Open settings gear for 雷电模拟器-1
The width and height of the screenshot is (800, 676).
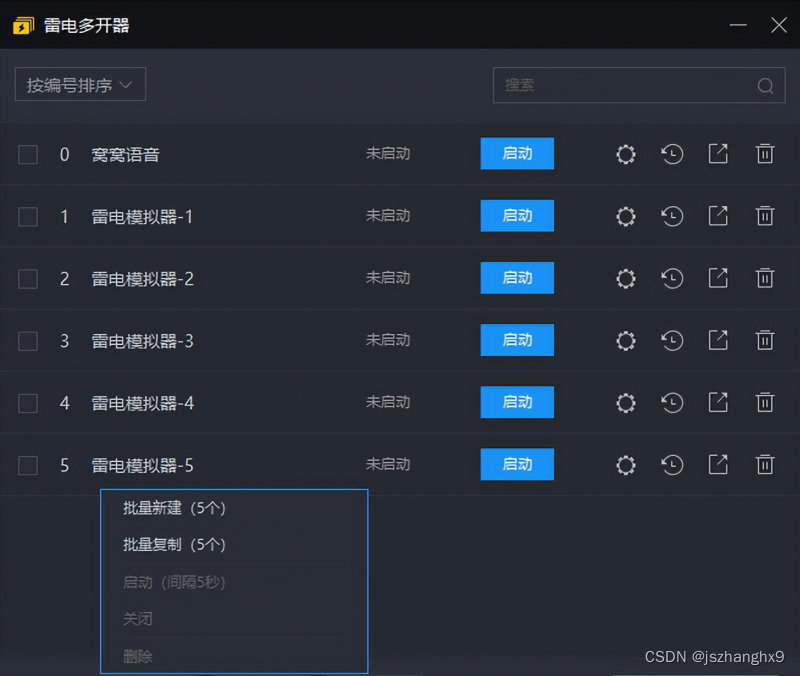[626, 216]
